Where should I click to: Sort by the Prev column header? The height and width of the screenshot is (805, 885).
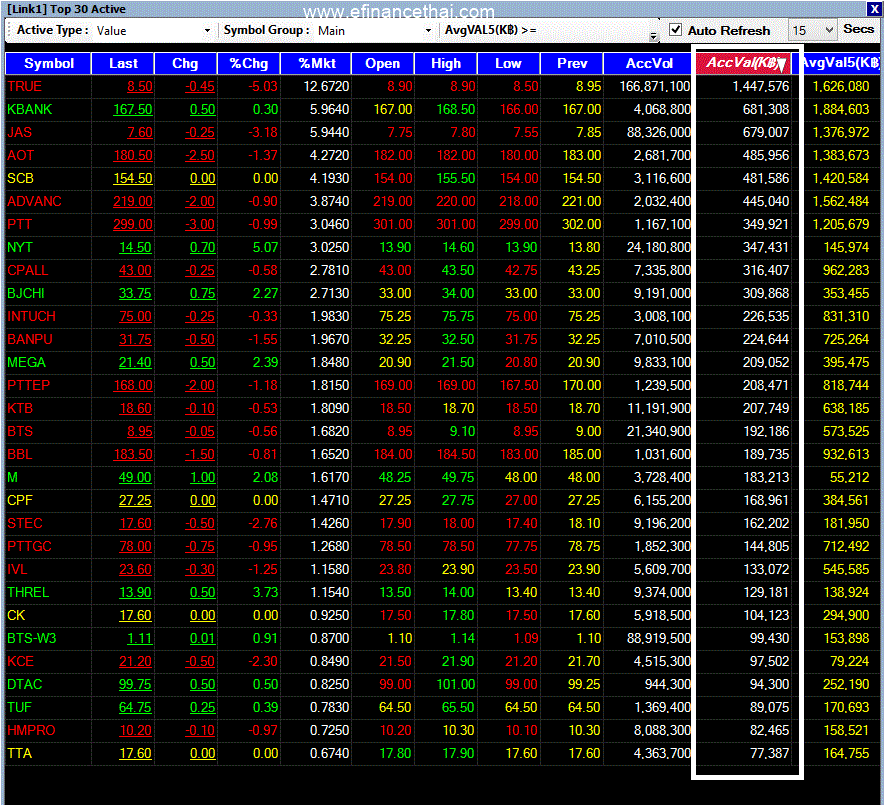click(x=572, y=63)
